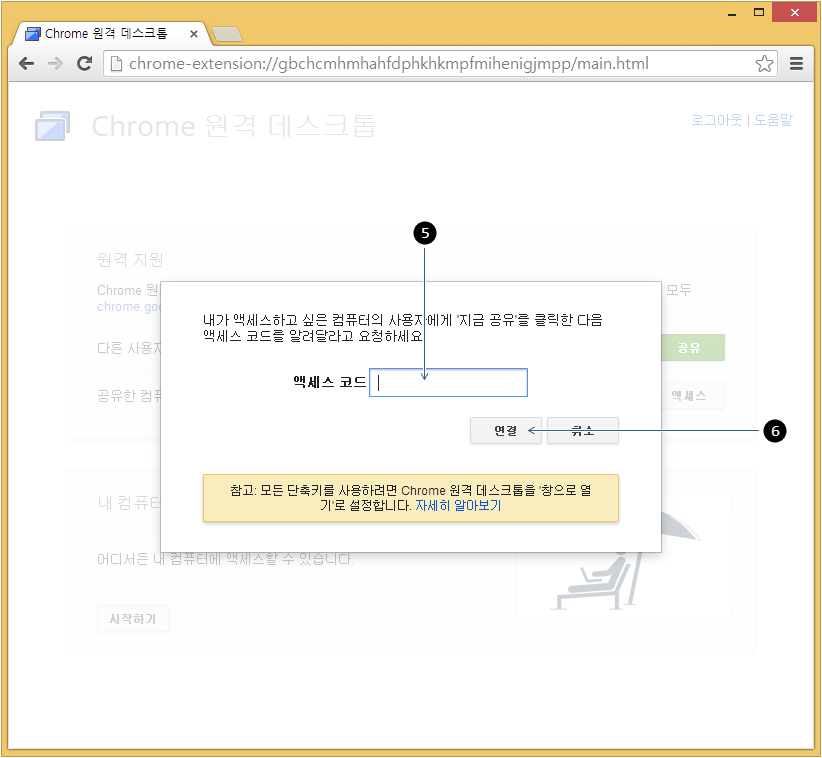Click the page icon in address bar

pyautogui.click(x=116, y=63)
